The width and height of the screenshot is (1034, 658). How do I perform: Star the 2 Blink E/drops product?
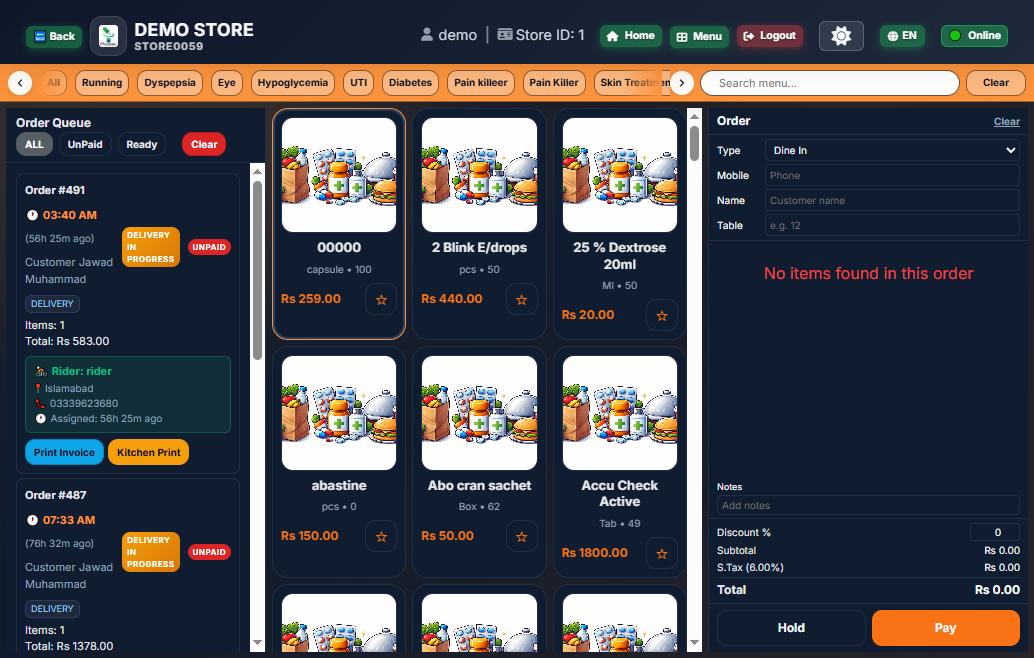click(522, 299)
